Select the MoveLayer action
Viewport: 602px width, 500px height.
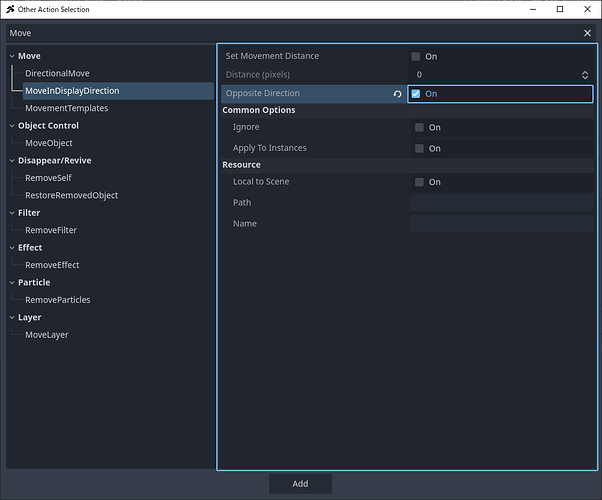pos(46,335)
